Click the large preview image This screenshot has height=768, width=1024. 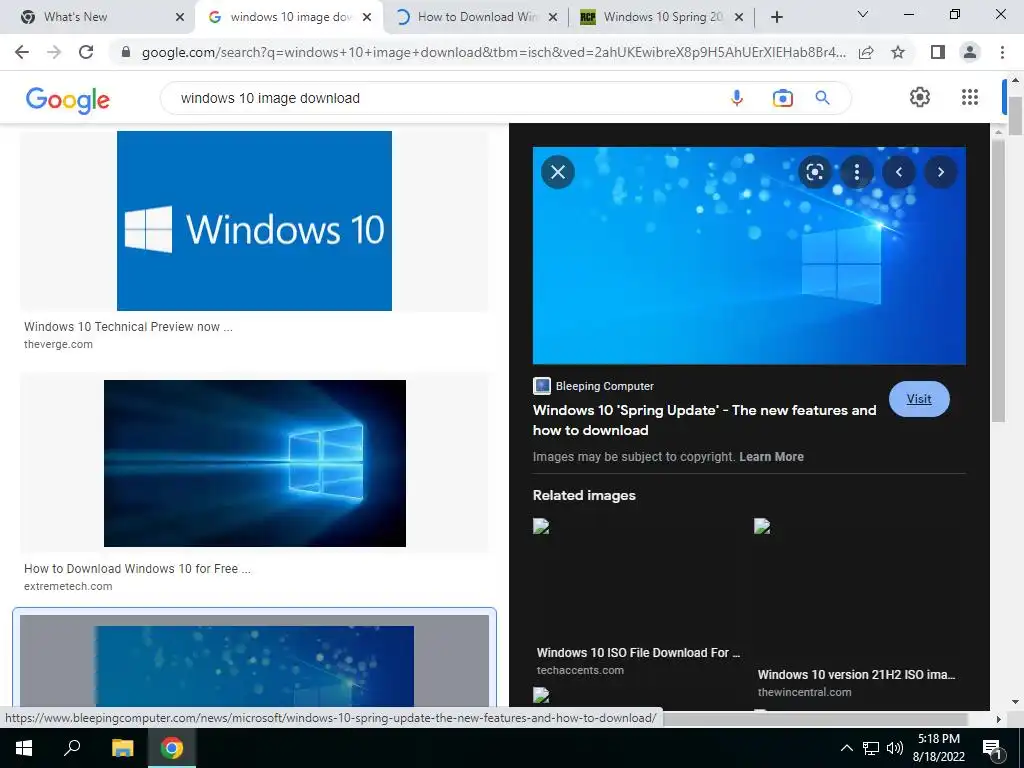point(749,255)
